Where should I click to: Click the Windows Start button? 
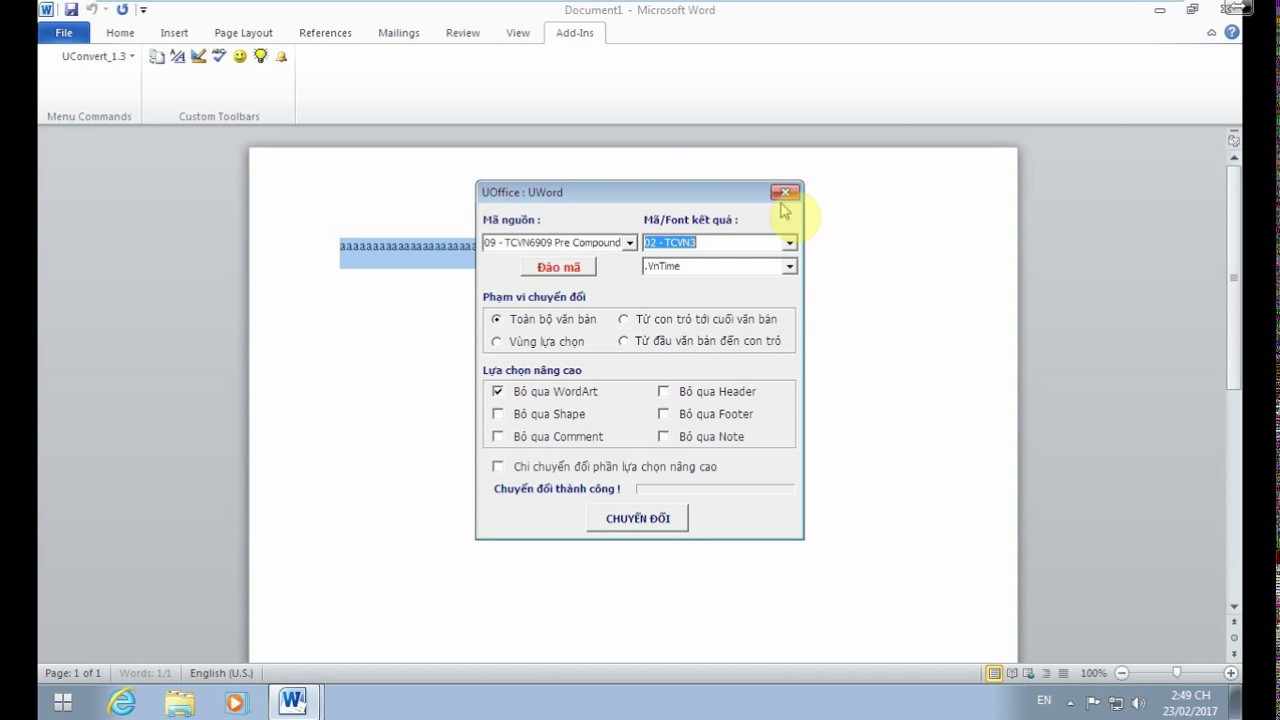coord(62,702)
